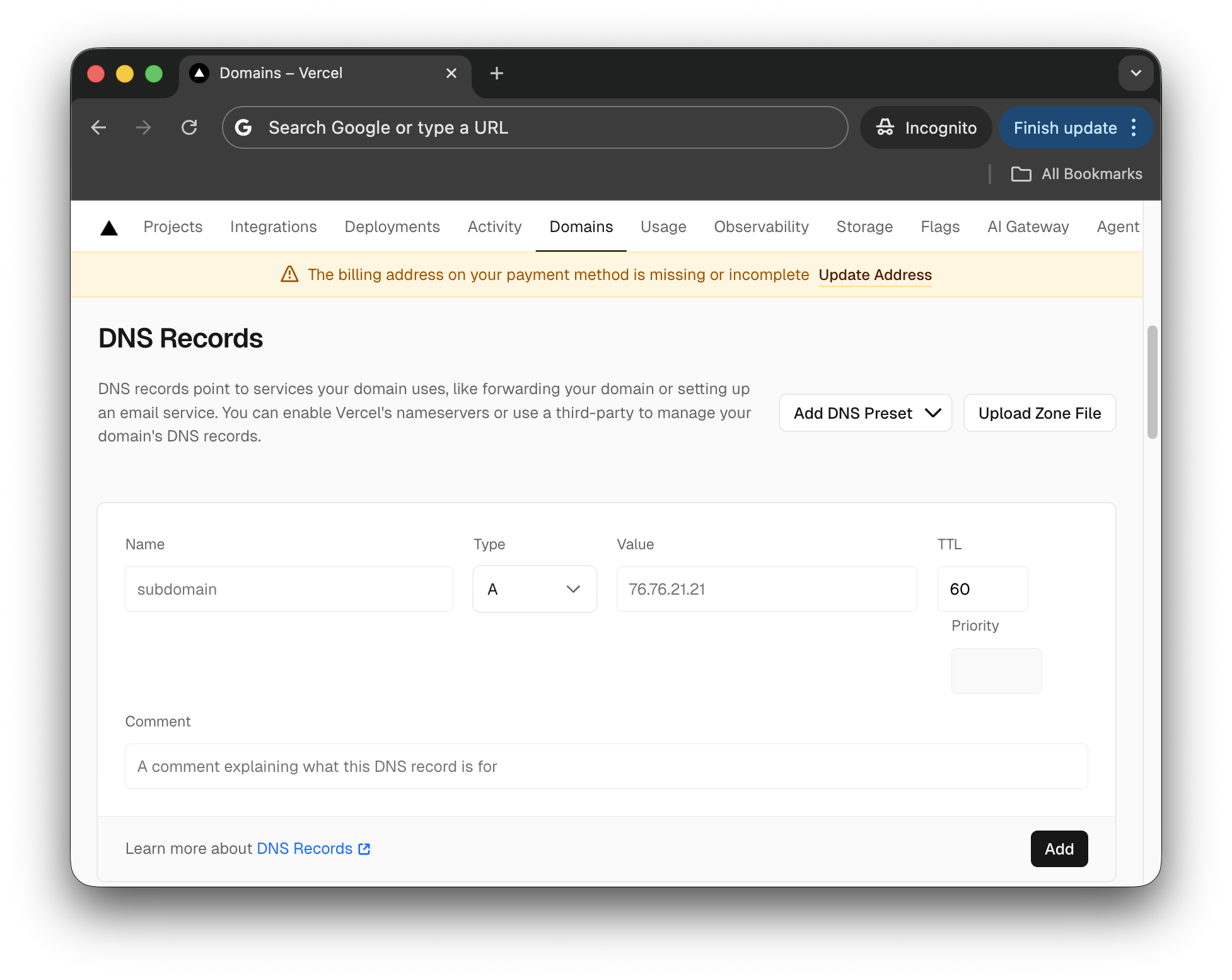
Task: Reload the current page
Action: click(189, 127)
